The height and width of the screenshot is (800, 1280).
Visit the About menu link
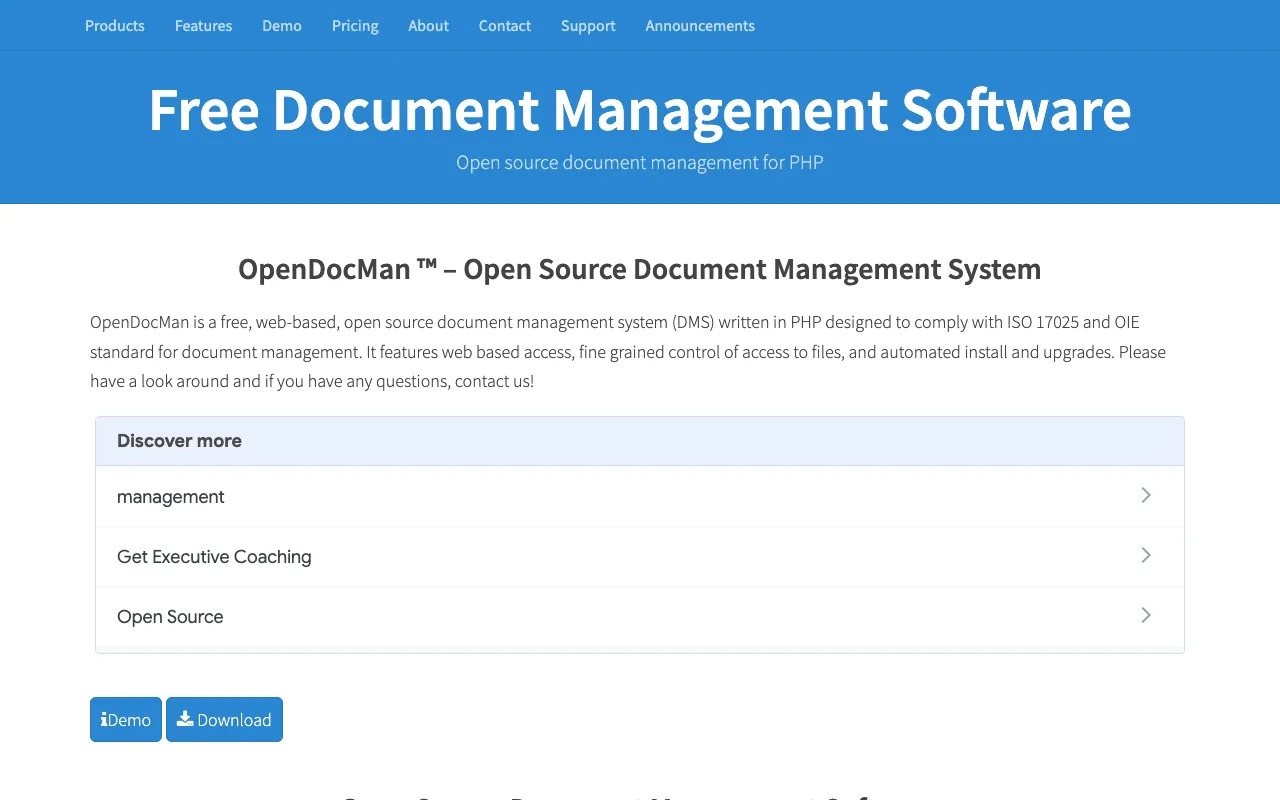coord(428,26)
